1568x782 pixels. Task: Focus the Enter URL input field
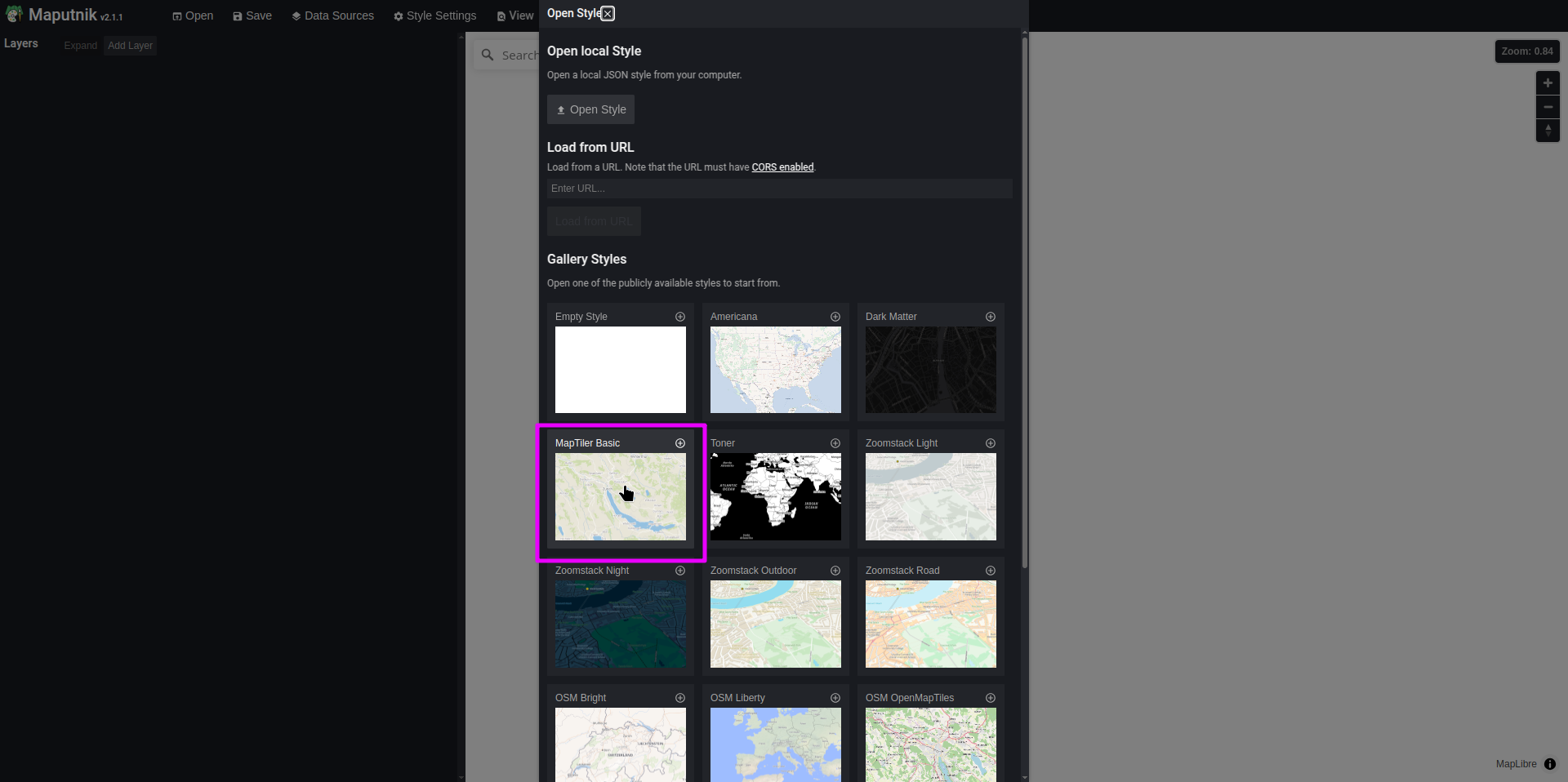click(779, 189)
